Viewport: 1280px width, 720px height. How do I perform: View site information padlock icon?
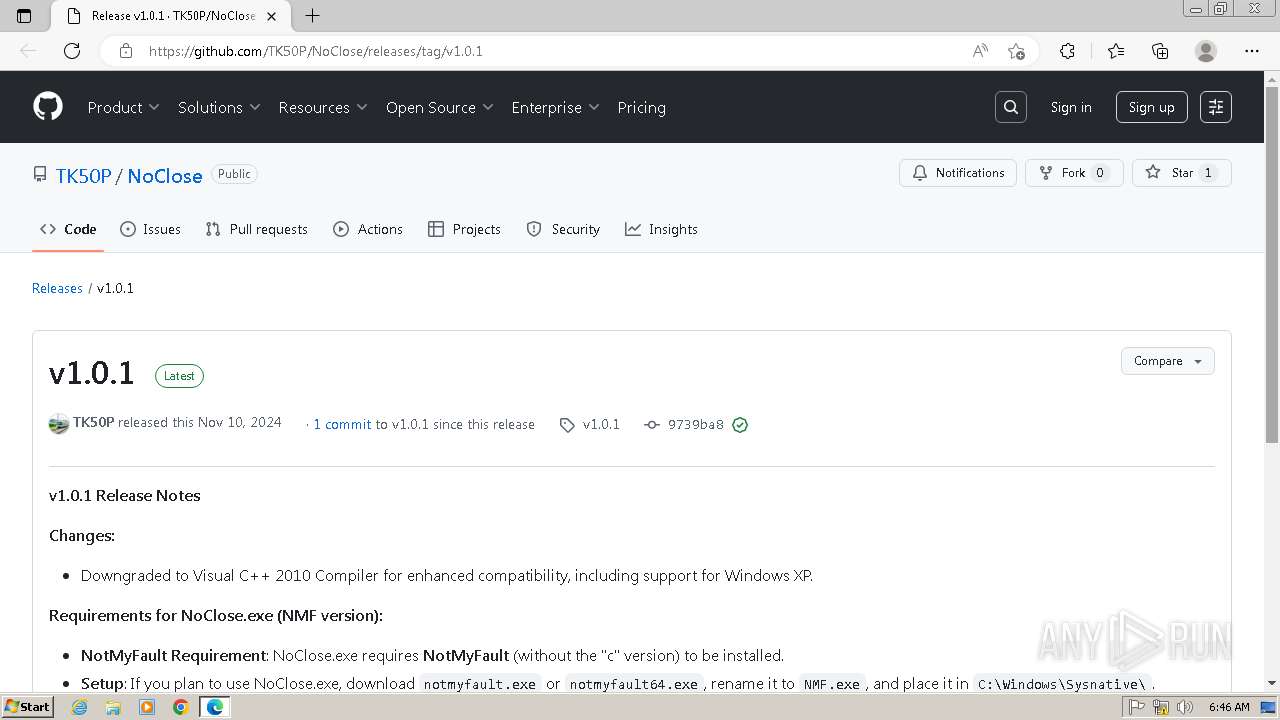[x=125, y=51]
